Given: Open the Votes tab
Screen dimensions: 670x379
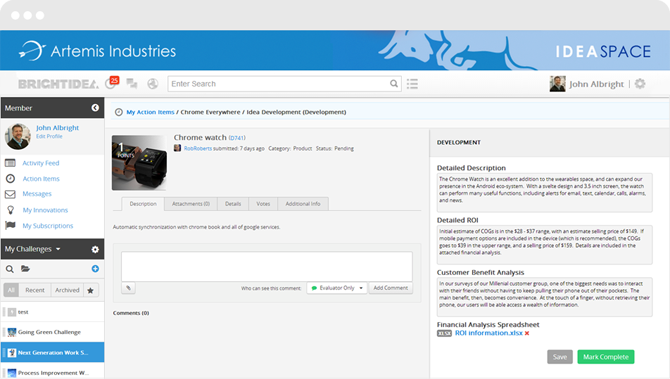Looking at the screenshot, I should pyautogui.click(x=263, y=204).
